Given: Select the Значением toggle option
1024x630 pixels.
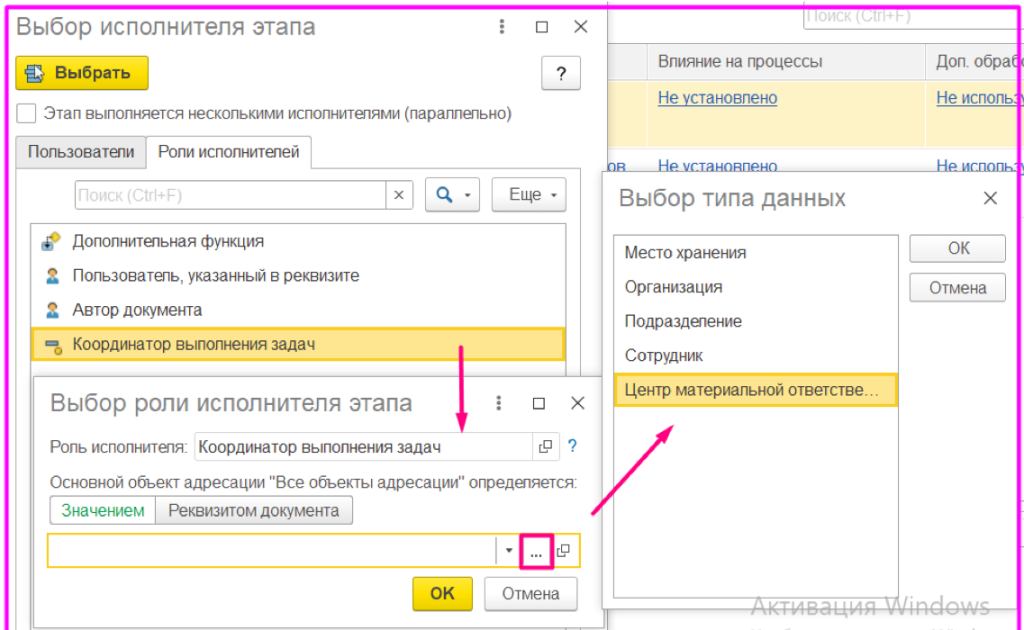Looking at the screenshot, I should pos(103,511).
